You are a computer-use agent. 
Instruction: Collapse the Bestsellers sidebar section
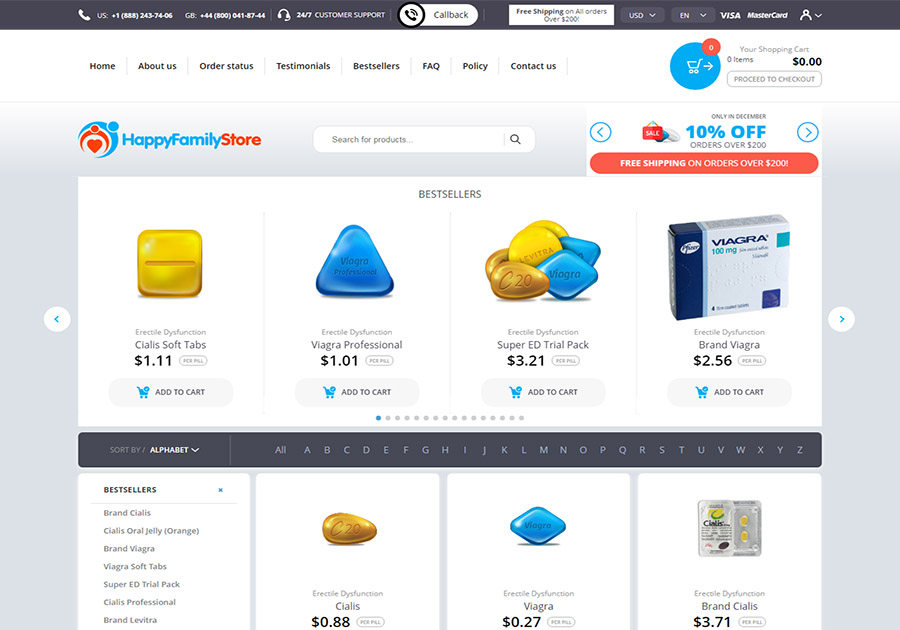pyautogui.click(x=220, y=490)
